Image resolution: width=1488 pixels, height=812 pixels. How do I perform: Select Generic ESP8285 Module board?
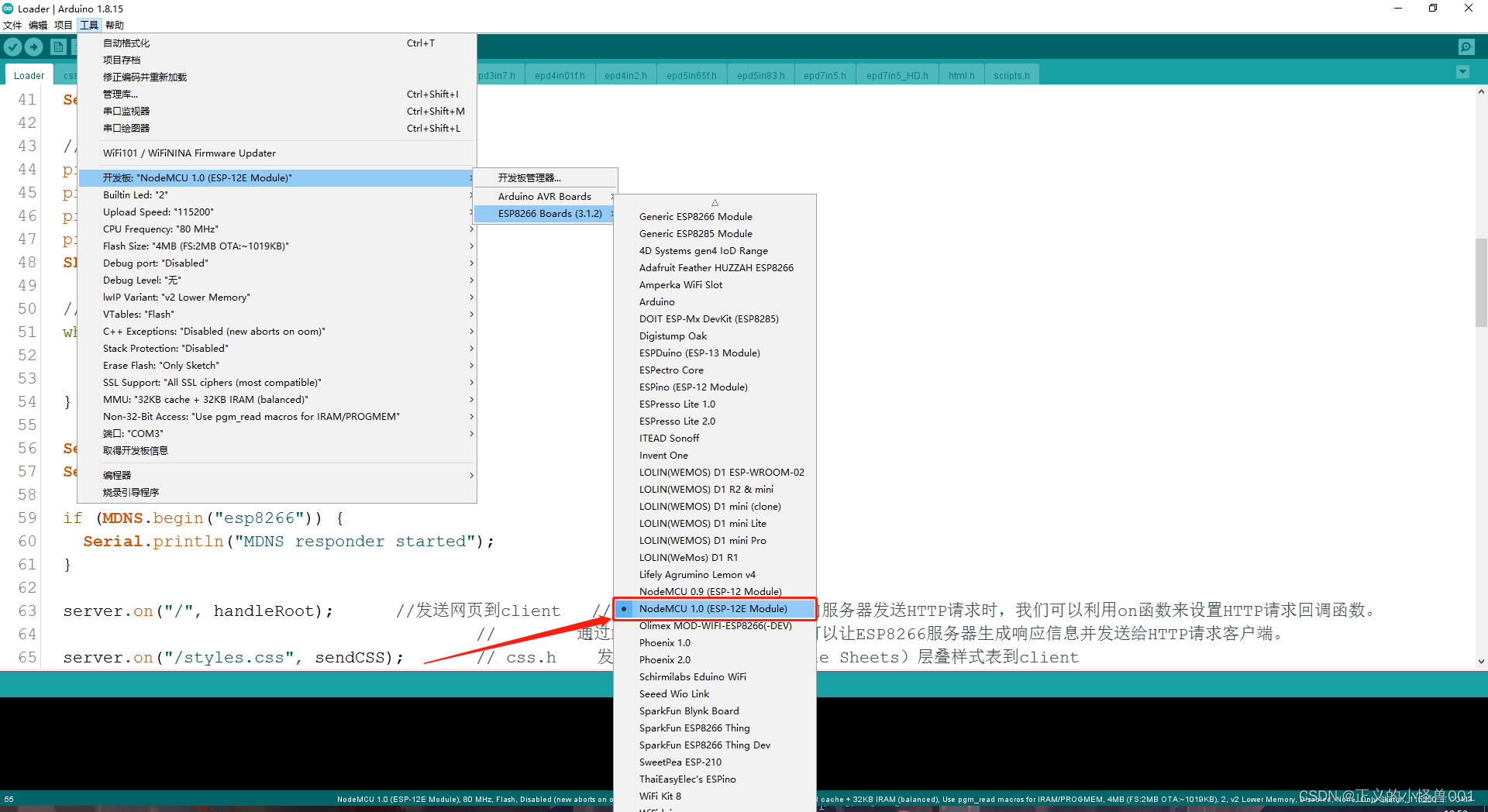(x=695, y=233)
